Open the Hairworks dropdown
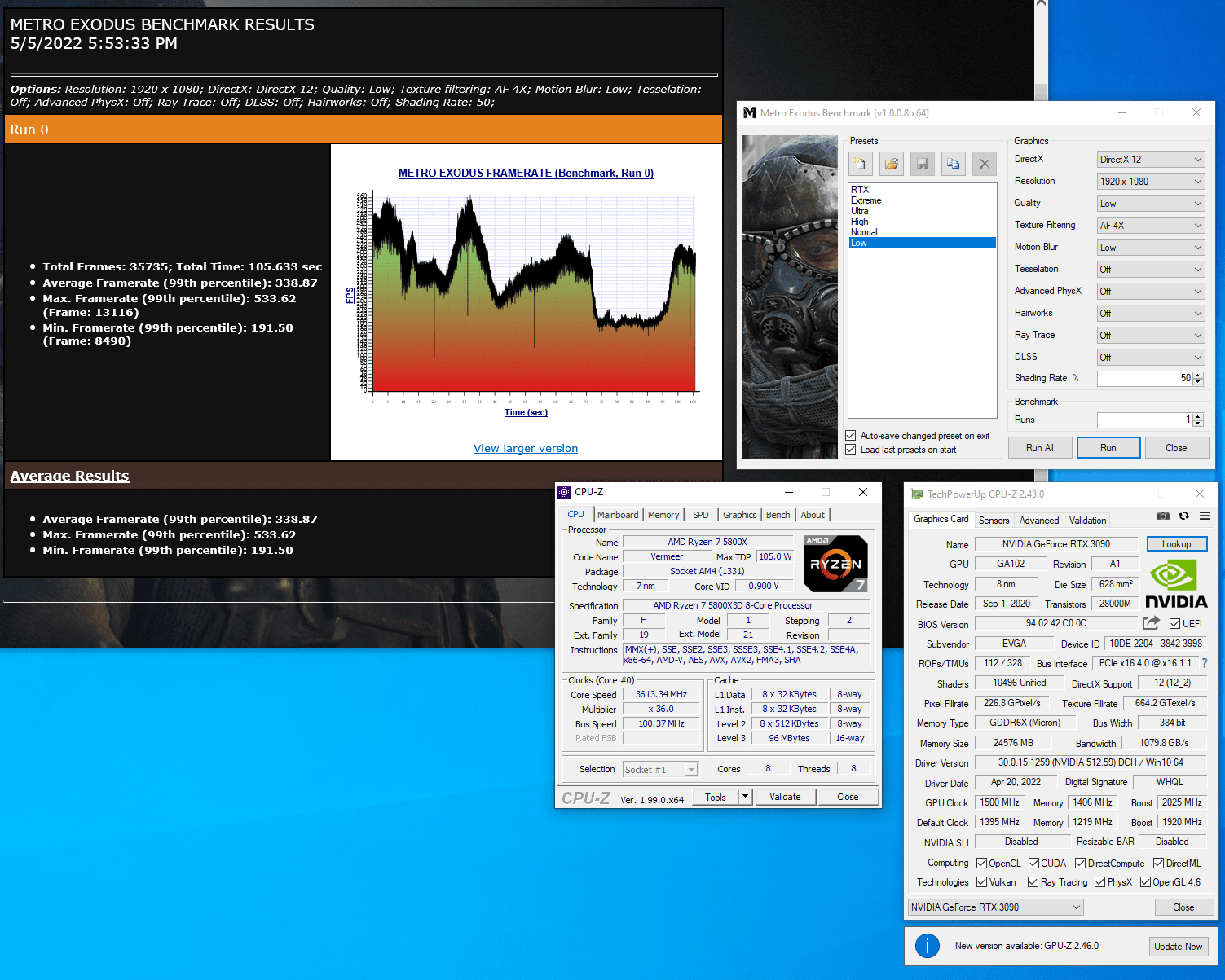1225x980 pixels. tap(1151, 314)
